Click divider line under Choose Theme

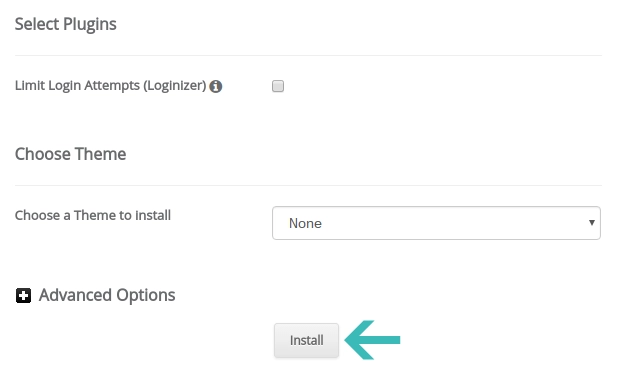(x=308, y=185)
